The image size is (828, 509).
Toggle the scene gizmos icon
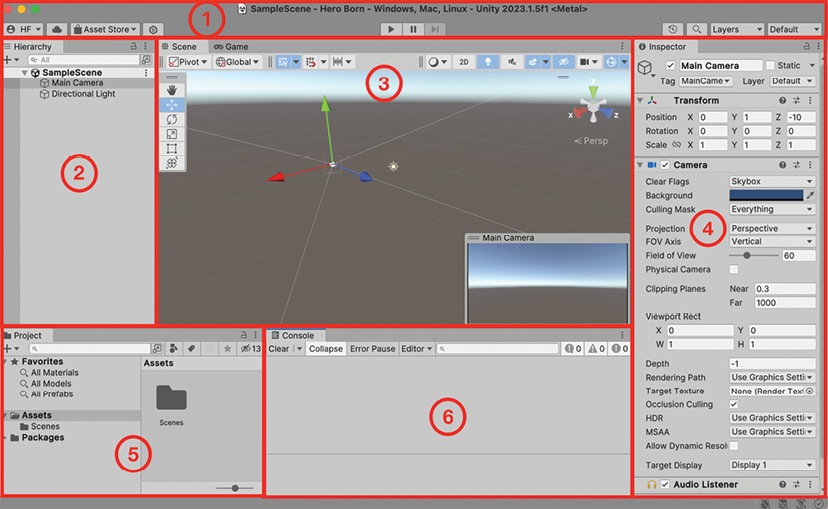coord(611,62)
